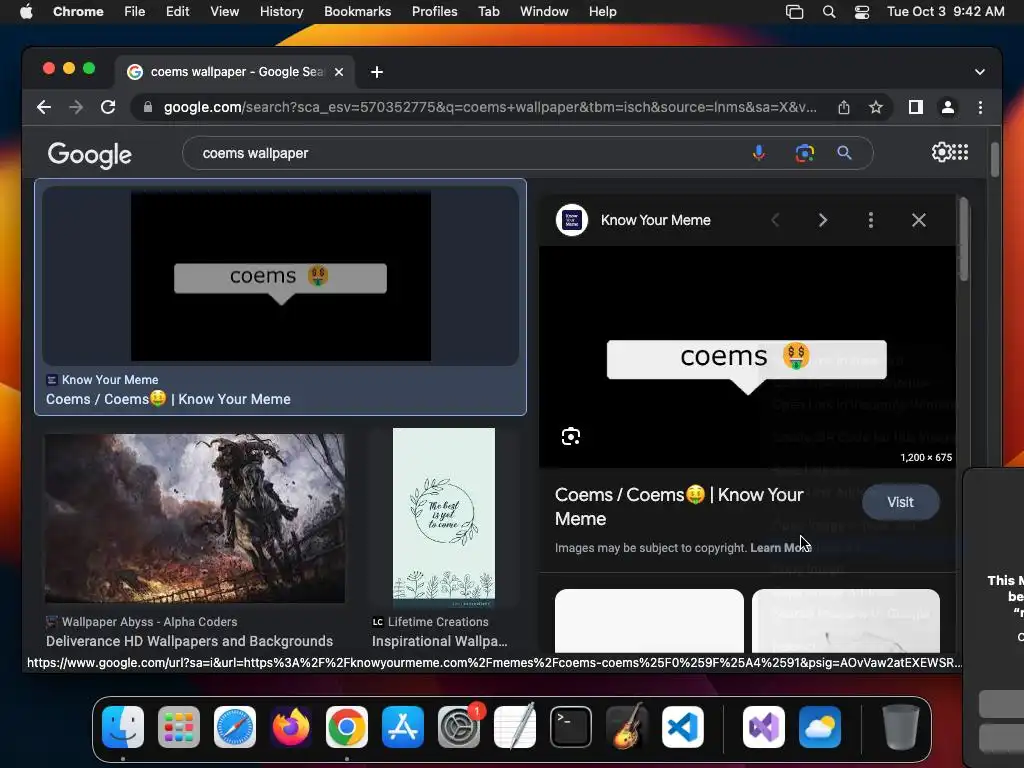Expand the tab search chevron
1024x768 pixels.
(980, 72)
